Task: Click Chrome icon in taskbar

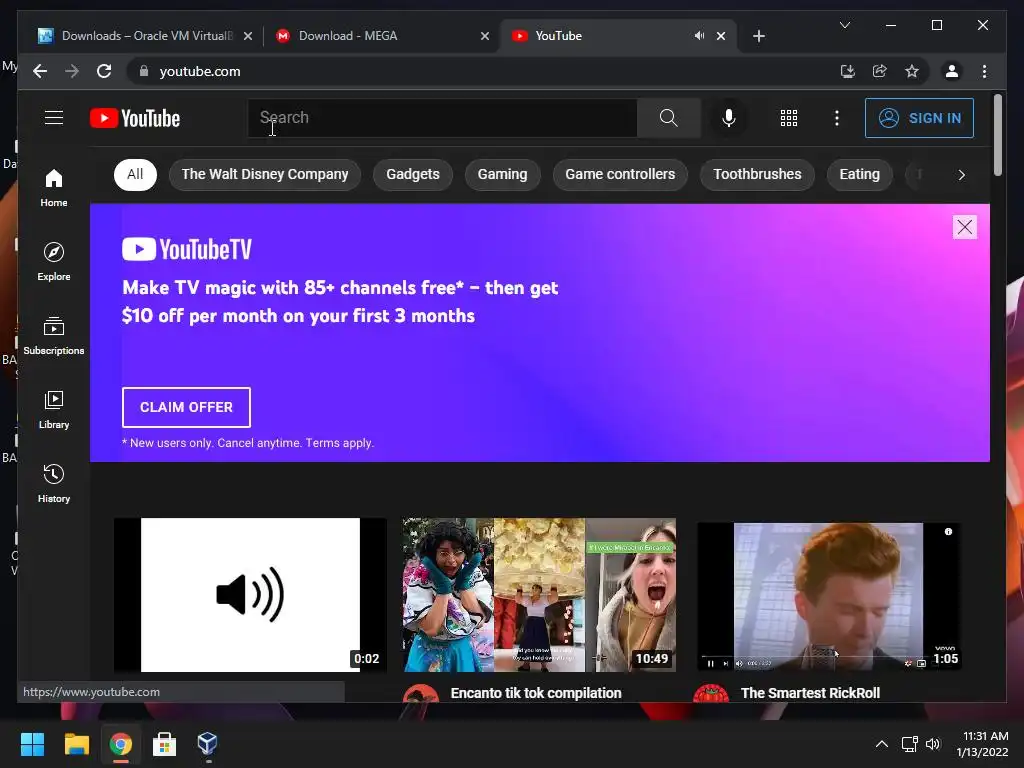Action: click(120, 744)
